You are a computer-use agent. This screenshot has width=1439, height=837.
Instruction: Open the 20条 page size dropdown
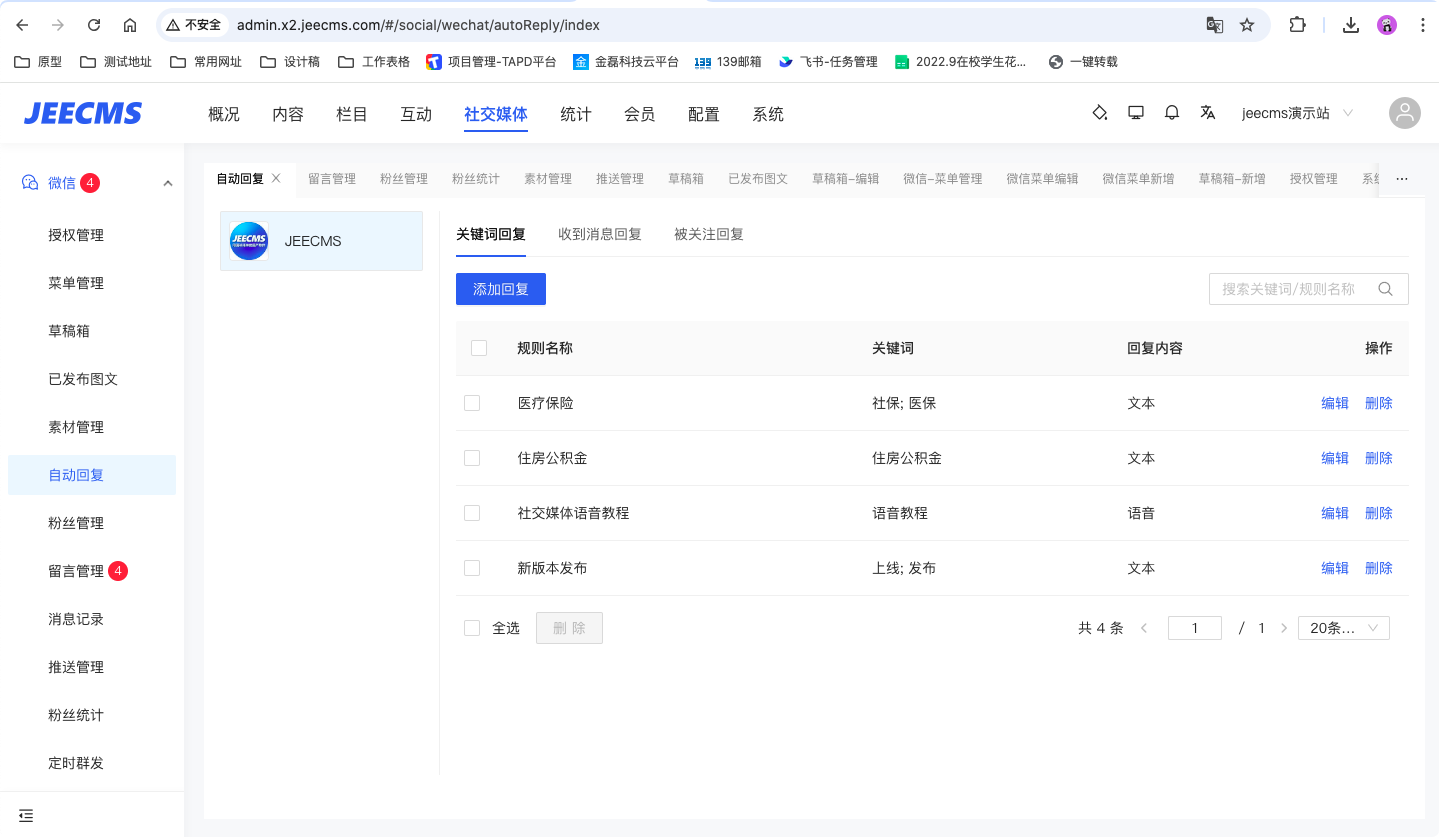[x=1343, y=628]
